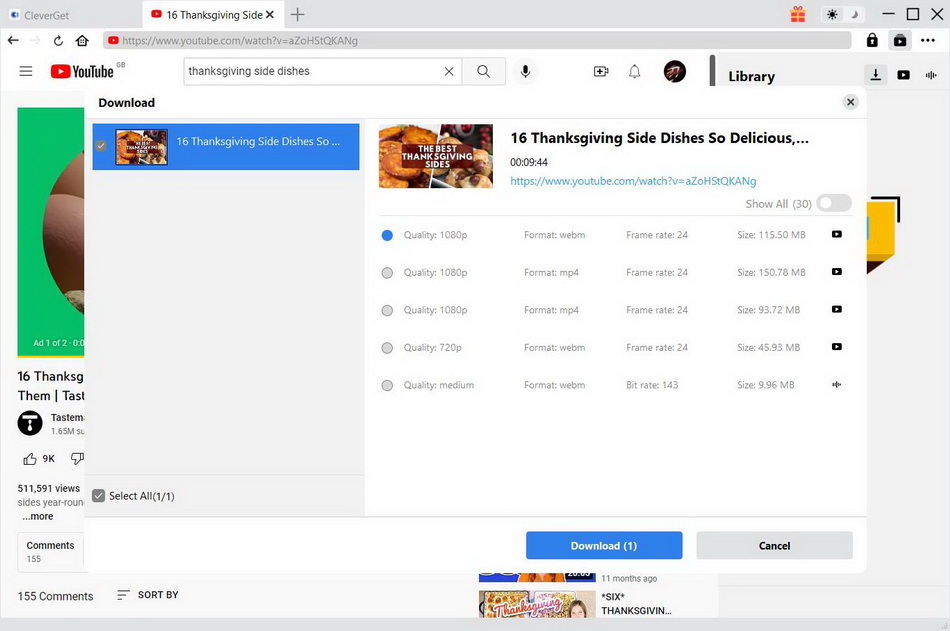This screenshot has width=950, height=631.
Task: Click the Library heading
Action: [751, 76]
